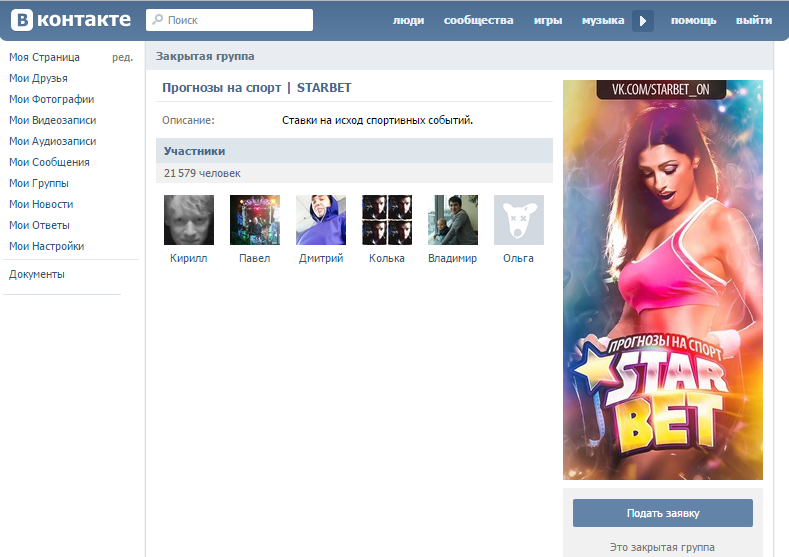Viewport: 789px width, 557px height.
Task: Click the name Дмитрий
Action: point(321,259)
